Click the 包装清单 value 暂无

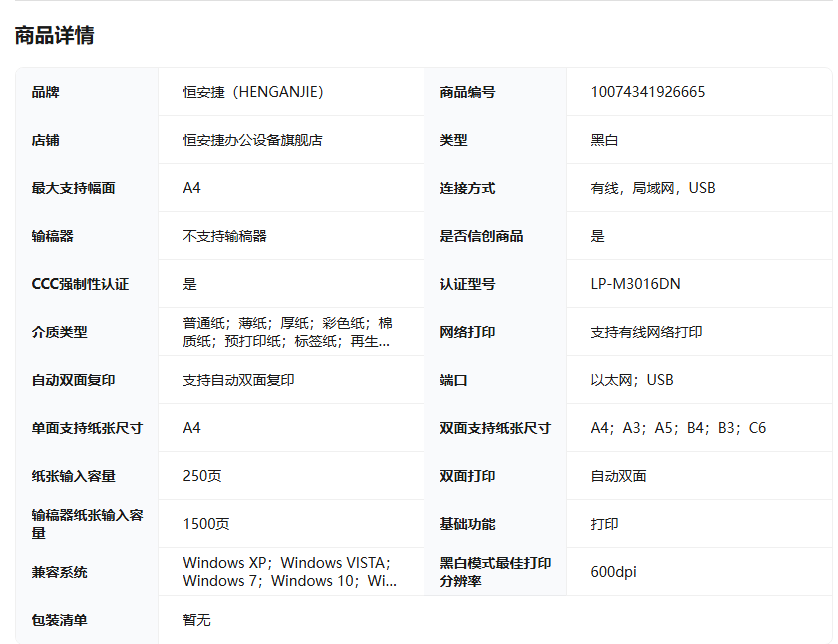click(x=197, y=620)
